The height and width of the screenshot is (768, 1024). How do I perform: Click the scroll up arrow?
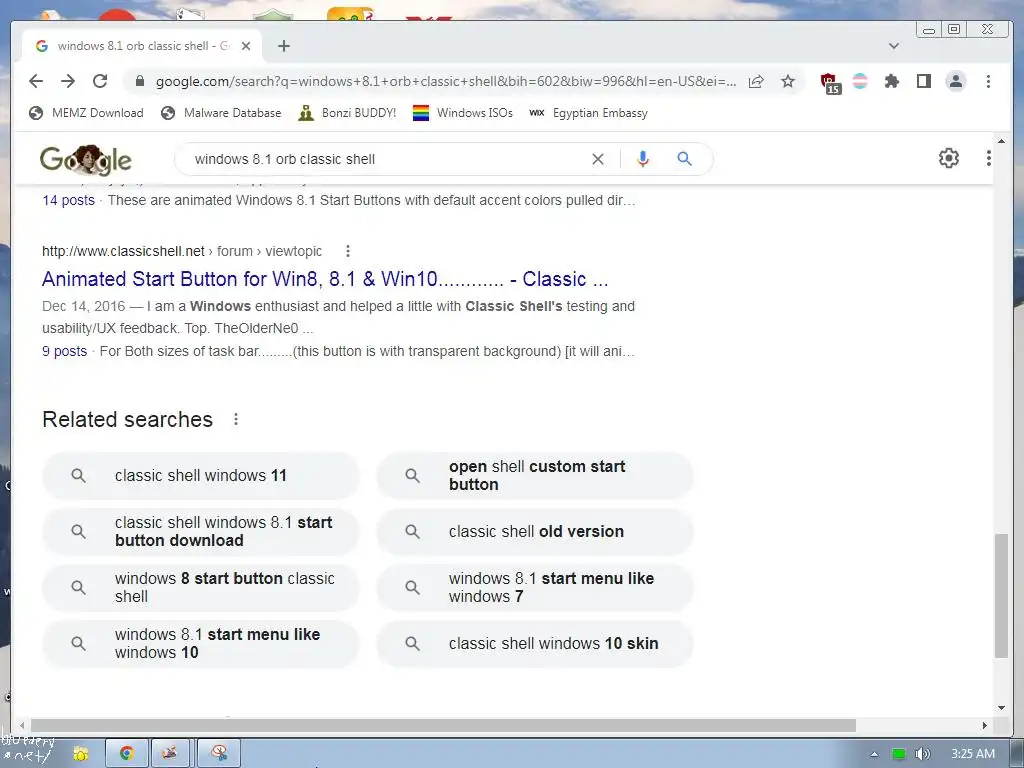point(1001,141)
